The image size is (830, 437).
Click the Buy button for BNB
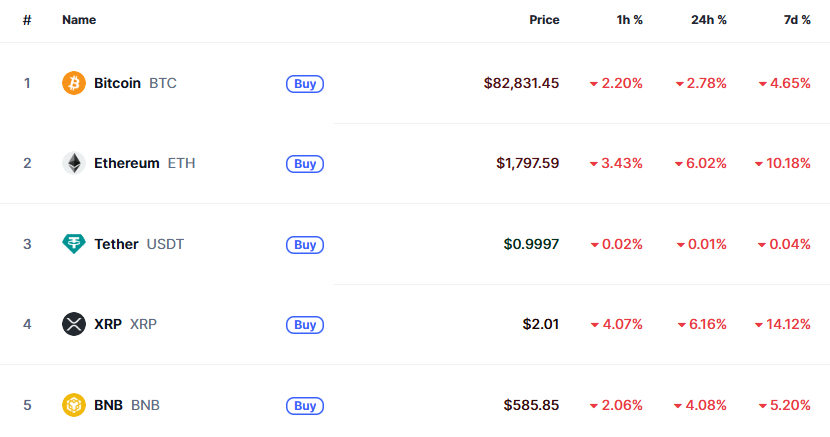click(305, 406)
